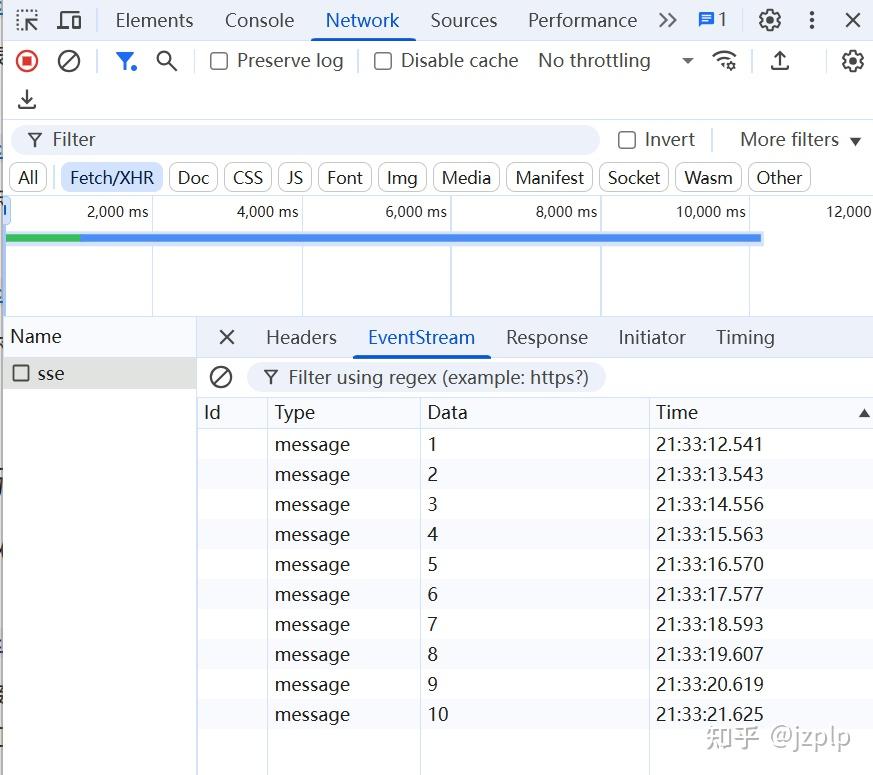Clear the EventStream messages list

tap(221, 377)
